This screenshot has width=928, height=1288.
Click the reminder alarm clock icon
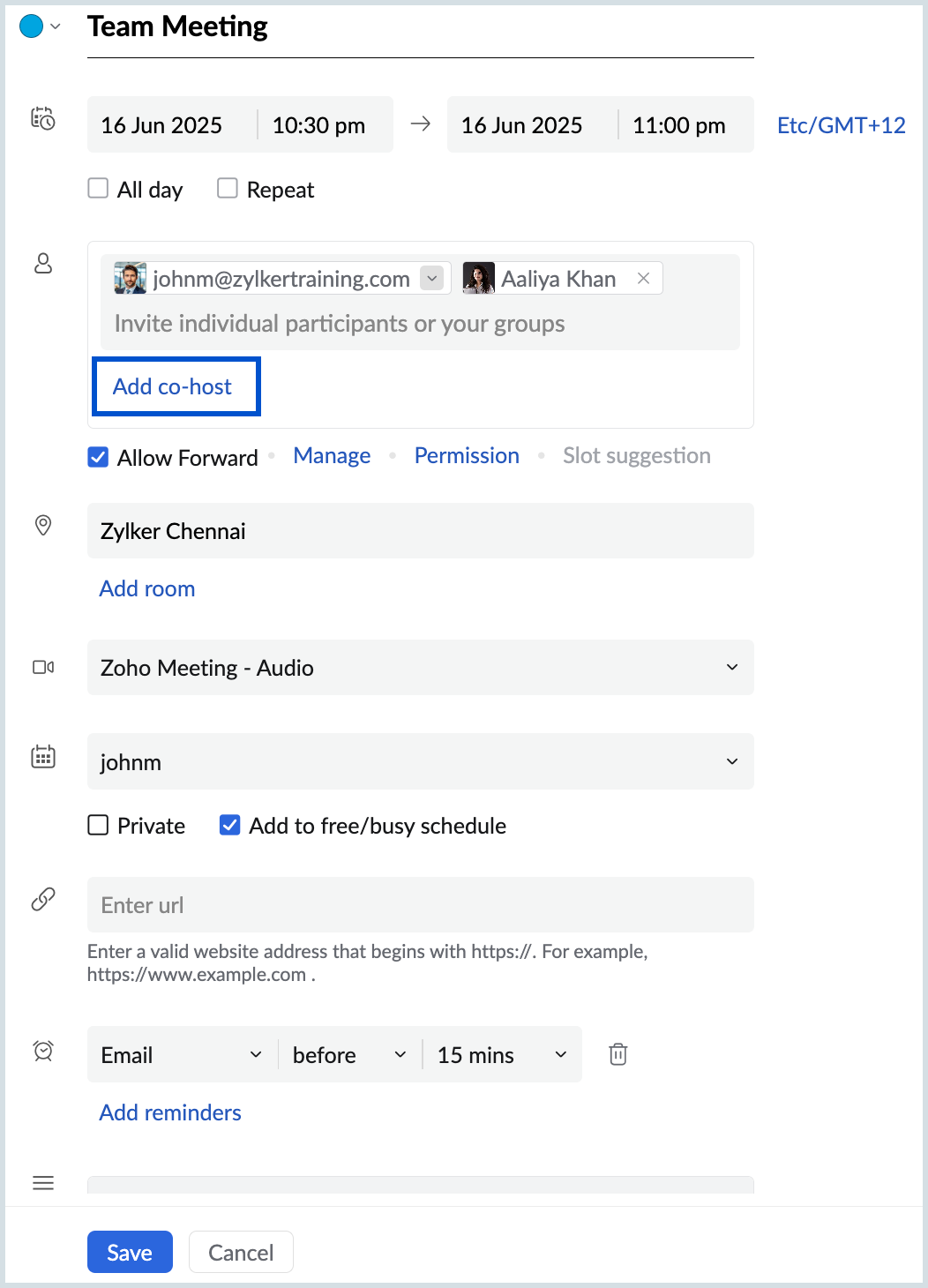point(43,1051)
